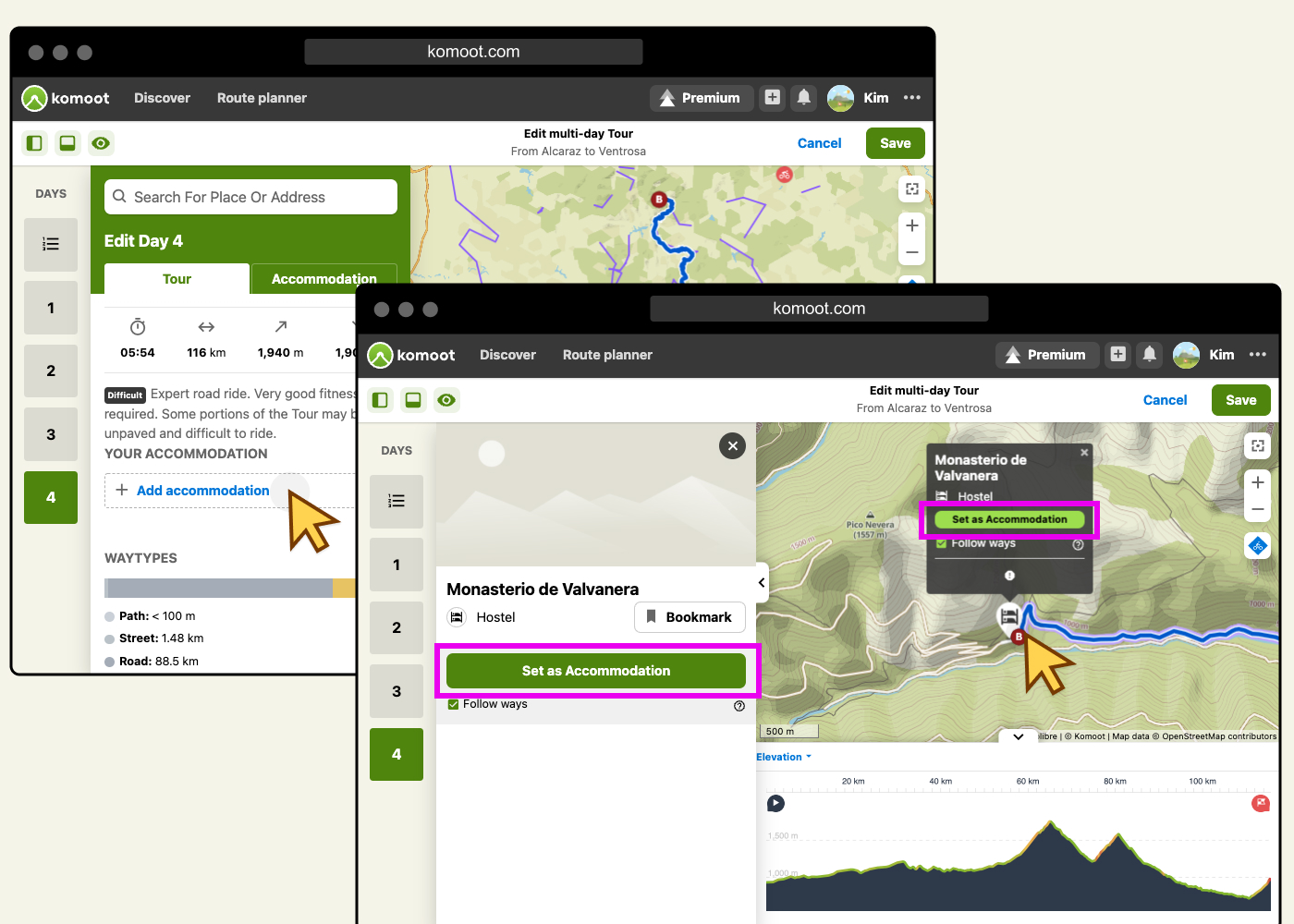1294x924 pixels.
Task: Select day 4 in back window
Action: point(51,497)
